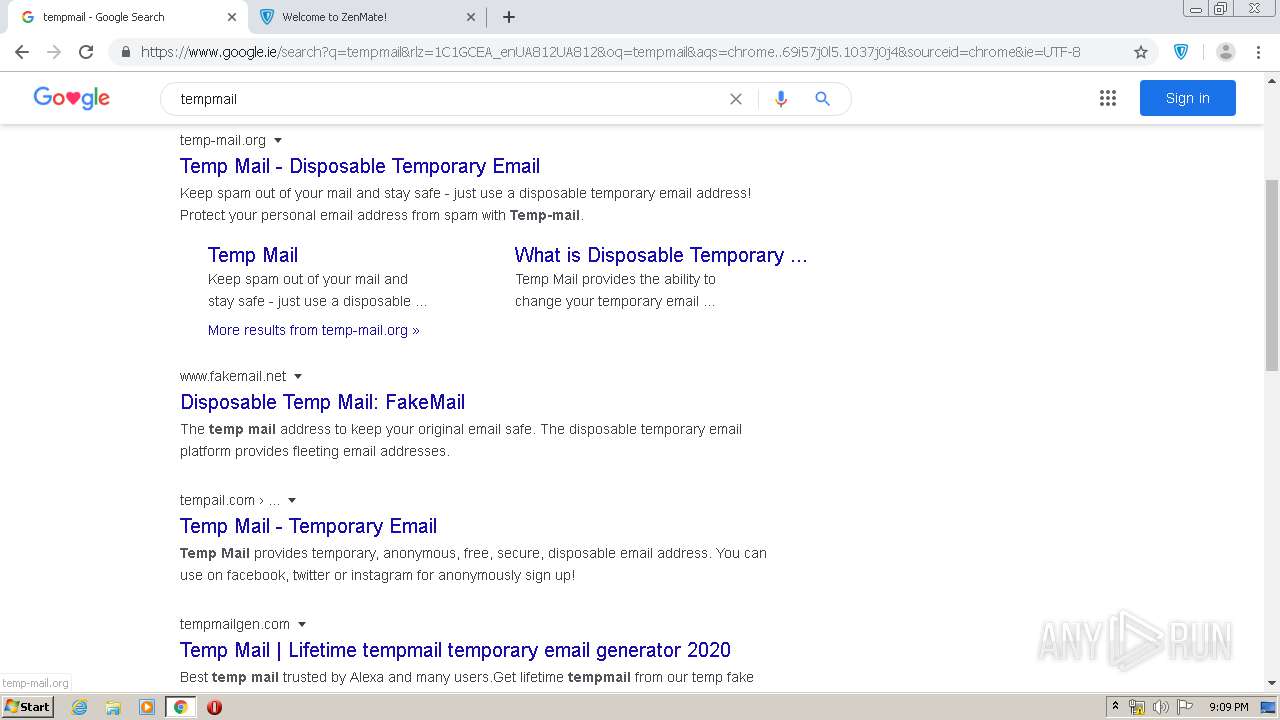This screenshot has height=720, width=1280.
Task: Open Temp Mail sitelink
Action: coord(253,255)
